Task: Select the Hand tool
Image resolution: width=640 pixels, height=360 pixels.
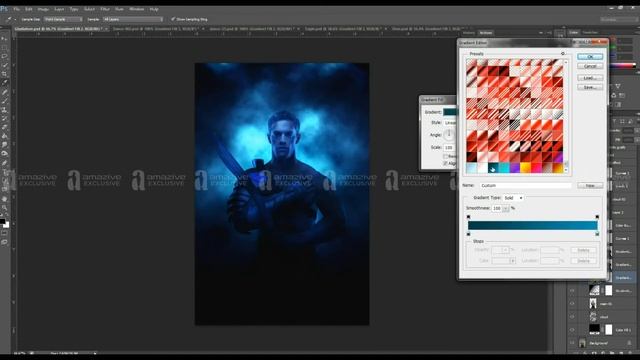Action: coord(4,199)
